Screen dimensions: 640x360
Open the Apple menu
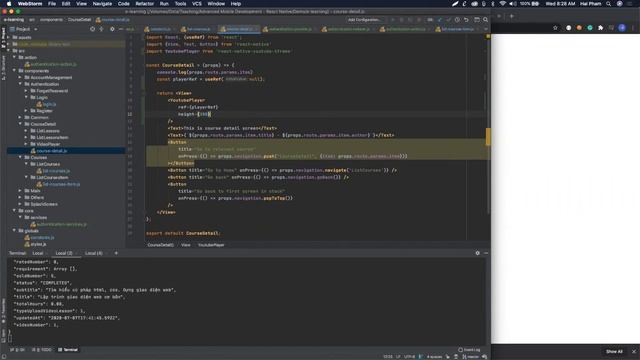[9, 4]
